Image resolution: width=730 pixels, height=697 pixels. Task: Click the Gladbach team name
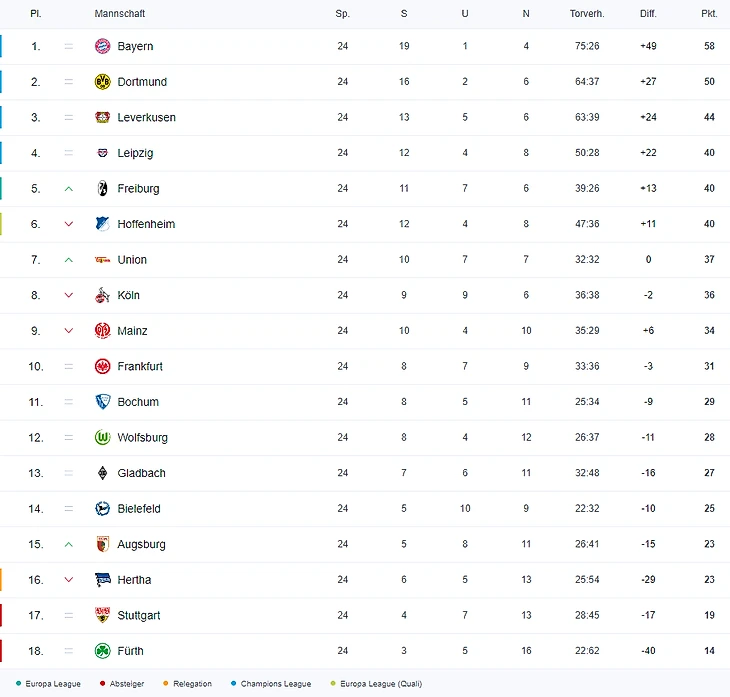point(141,473)
